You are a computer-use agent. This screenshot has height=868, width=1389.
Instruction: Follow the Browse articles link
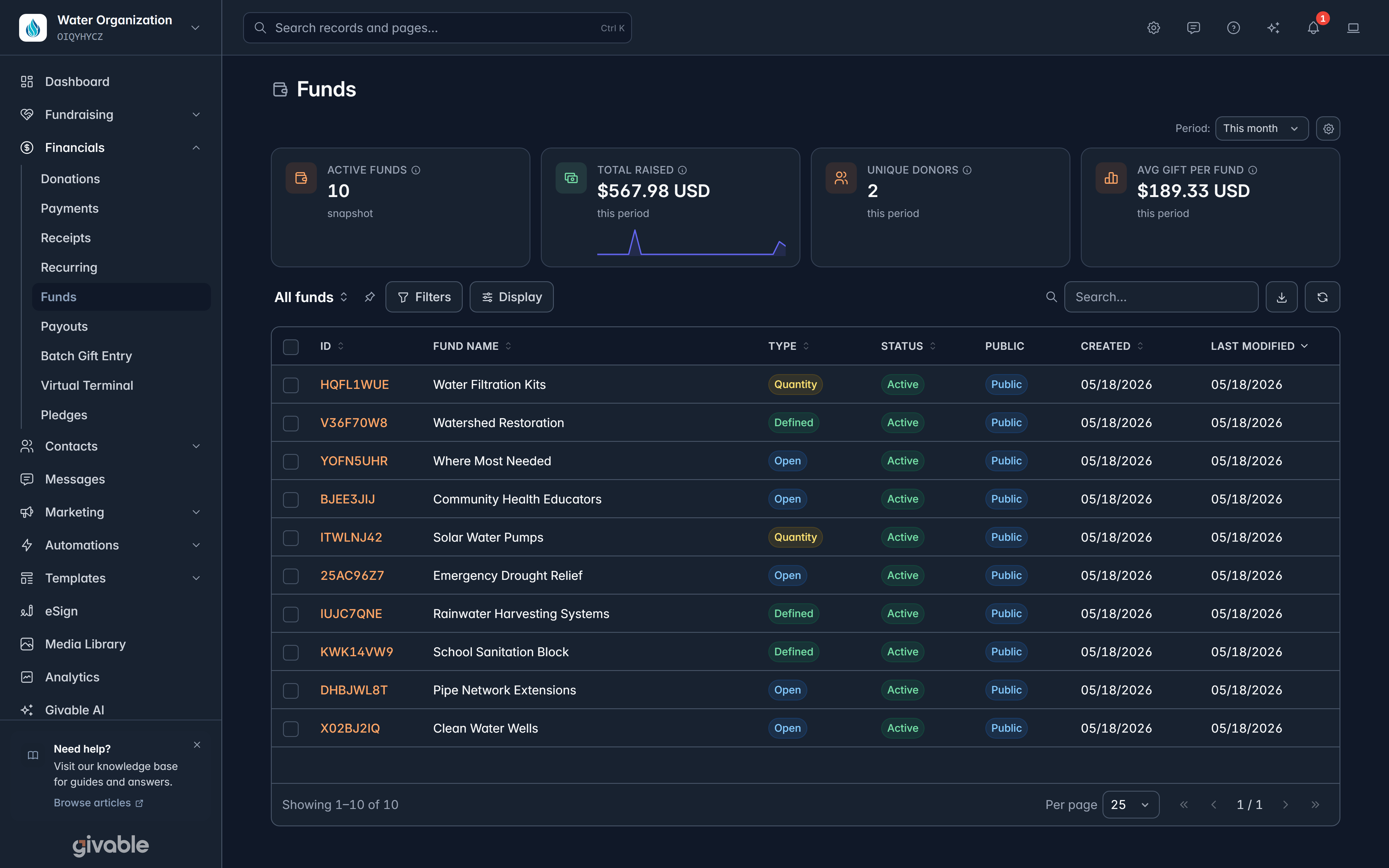[x=98, y=803]
